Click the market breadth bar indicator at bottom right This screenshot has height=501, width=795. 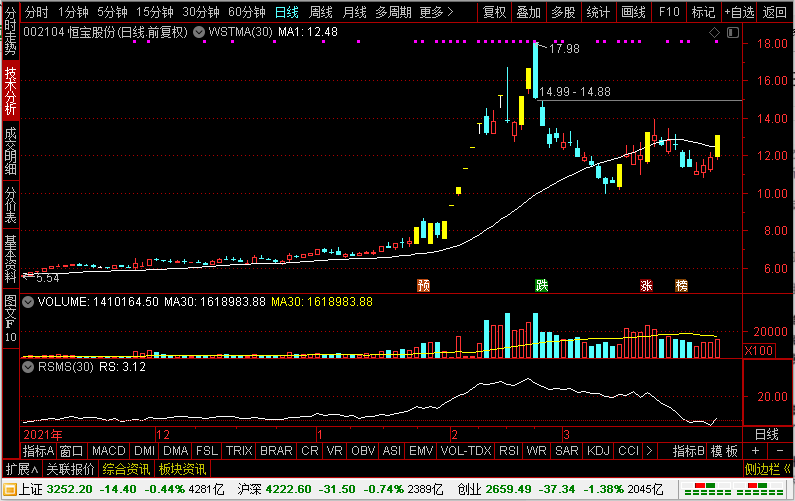tap(734, 489)
